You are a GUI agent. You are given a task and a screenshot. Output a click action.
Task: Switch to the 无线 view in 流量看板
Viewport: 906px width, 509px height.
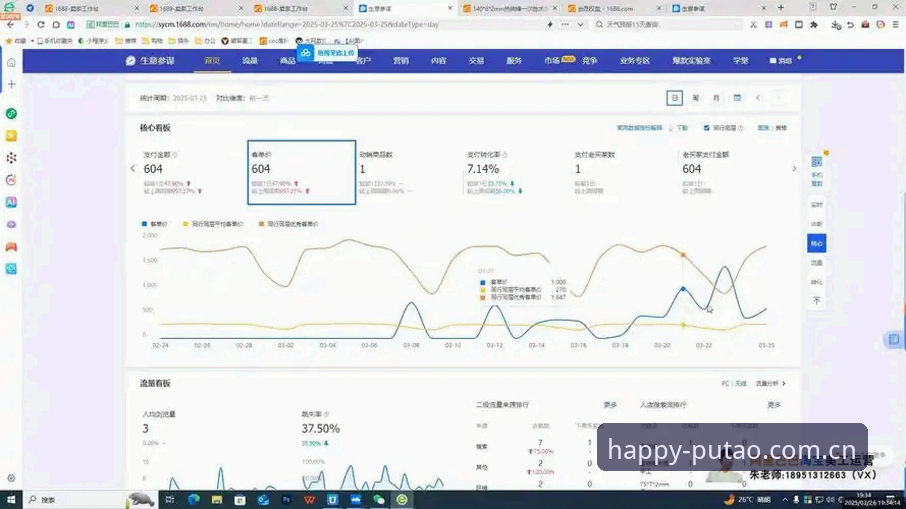(741, 383)
